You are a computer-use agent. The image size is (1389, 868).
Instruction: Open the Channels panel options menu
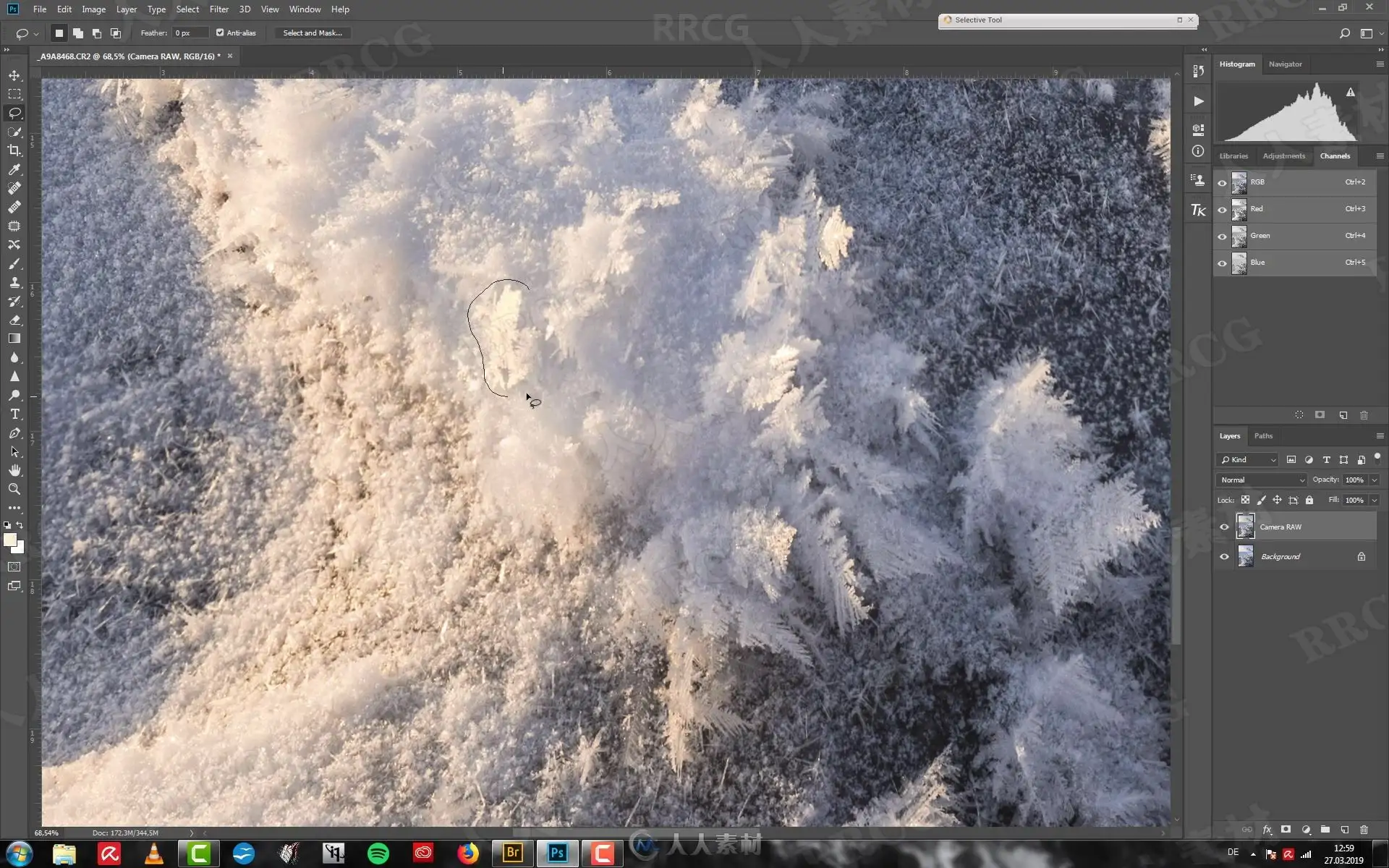pos(1380,156)
